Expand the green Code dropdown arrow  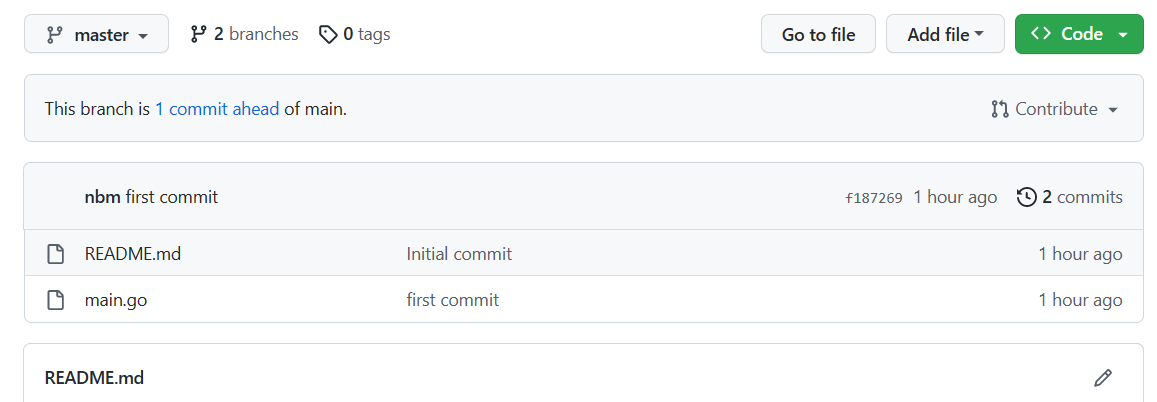tap(1123, 35)
